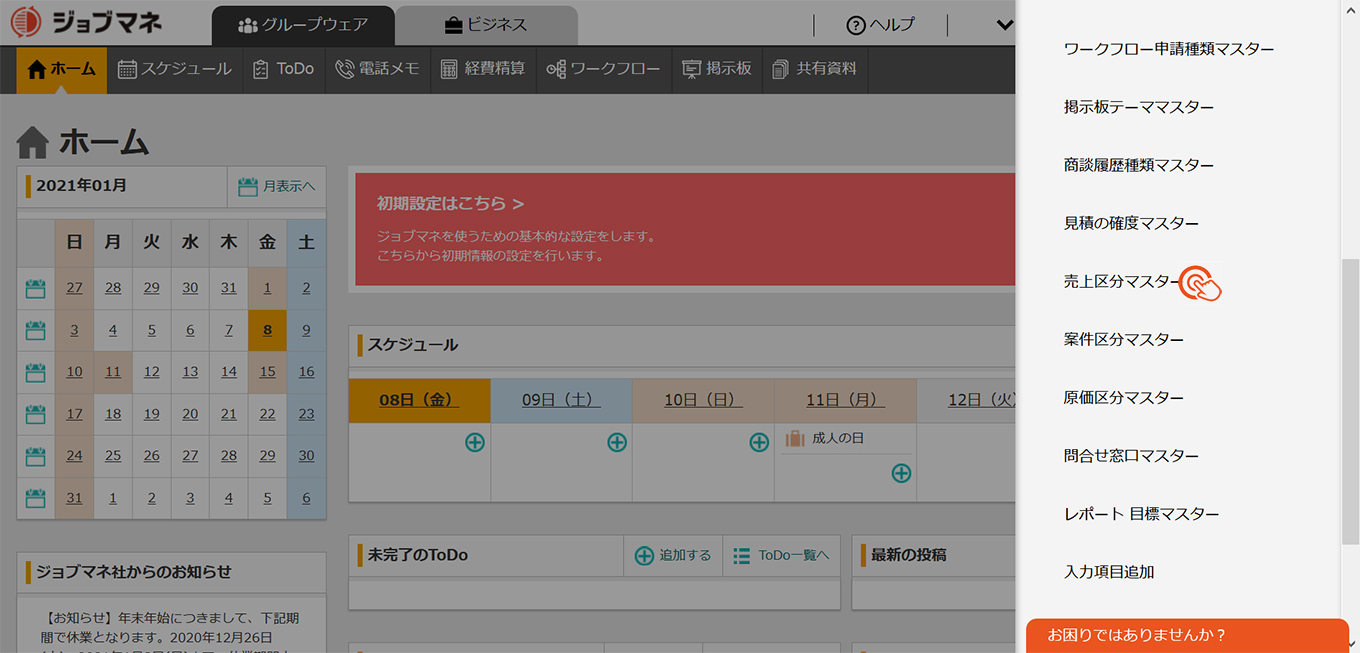1360x653 pixels.
Task: Select レポート 目標マスター in the side menu
Action: point(1142,514)
